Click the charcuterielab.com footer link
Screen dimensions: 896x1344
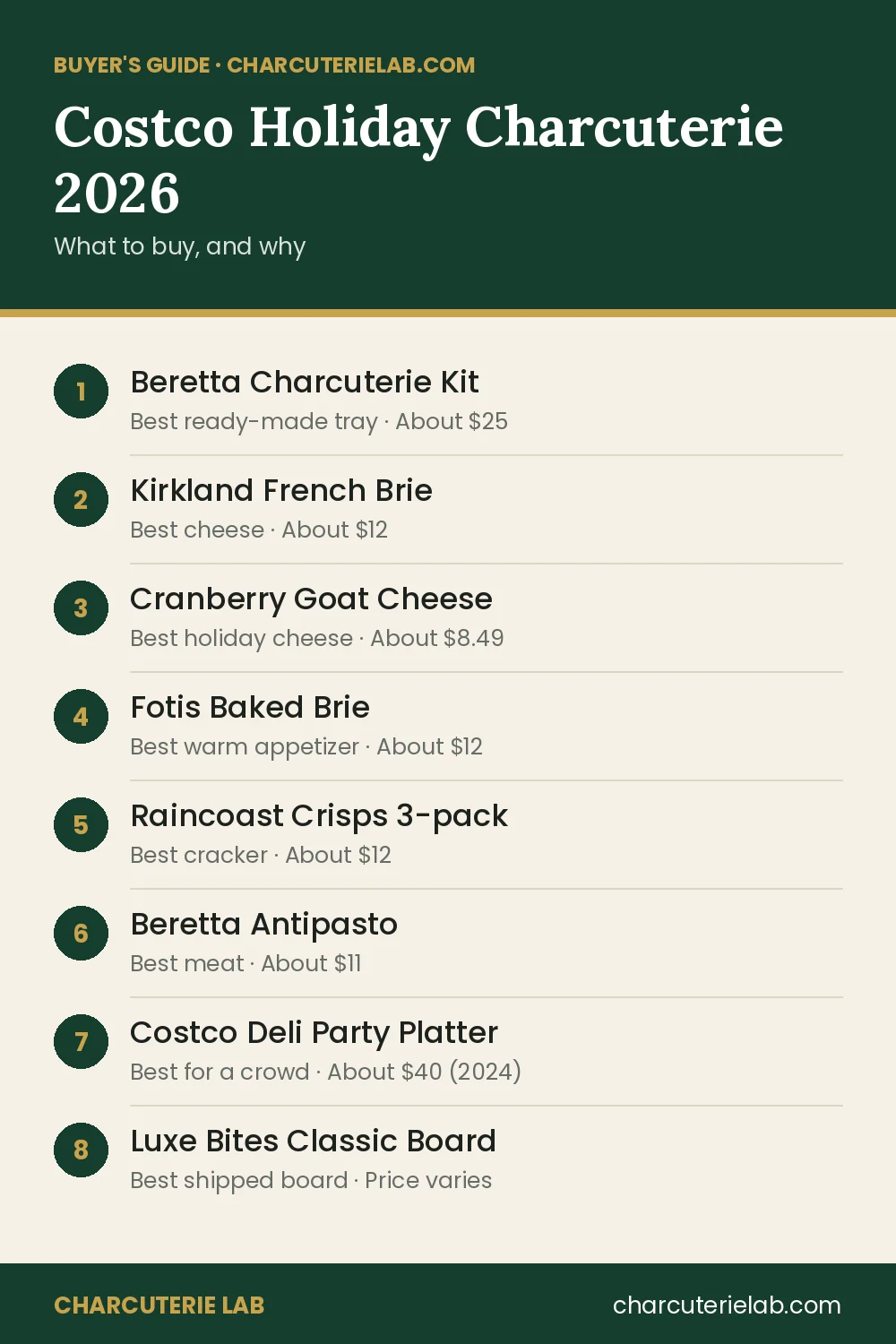(727, 1305)
